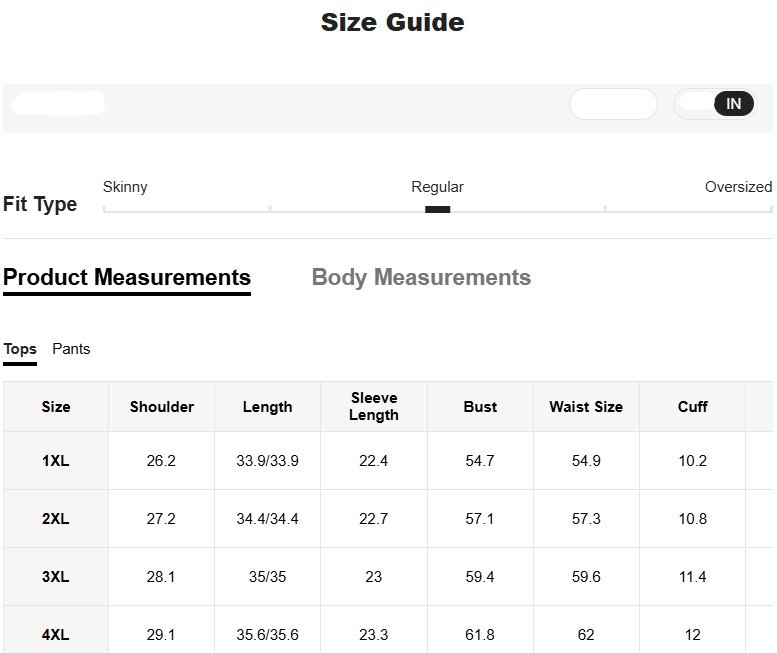Toggle the IN unit switch
Image resolution: width=777 pixels, height=653 pixels.
coord(733,104)
